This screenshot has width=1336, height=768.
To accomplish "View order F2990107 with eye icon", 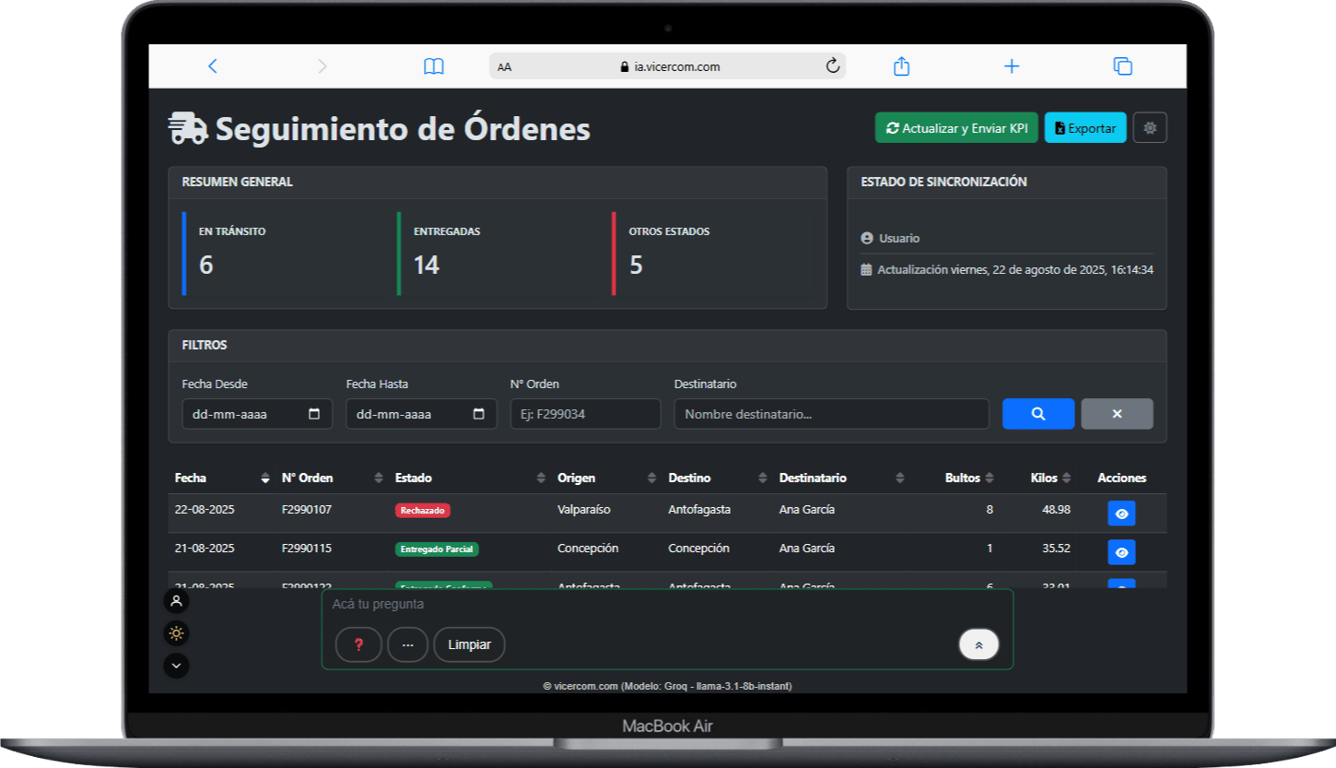I will 1122,513.
